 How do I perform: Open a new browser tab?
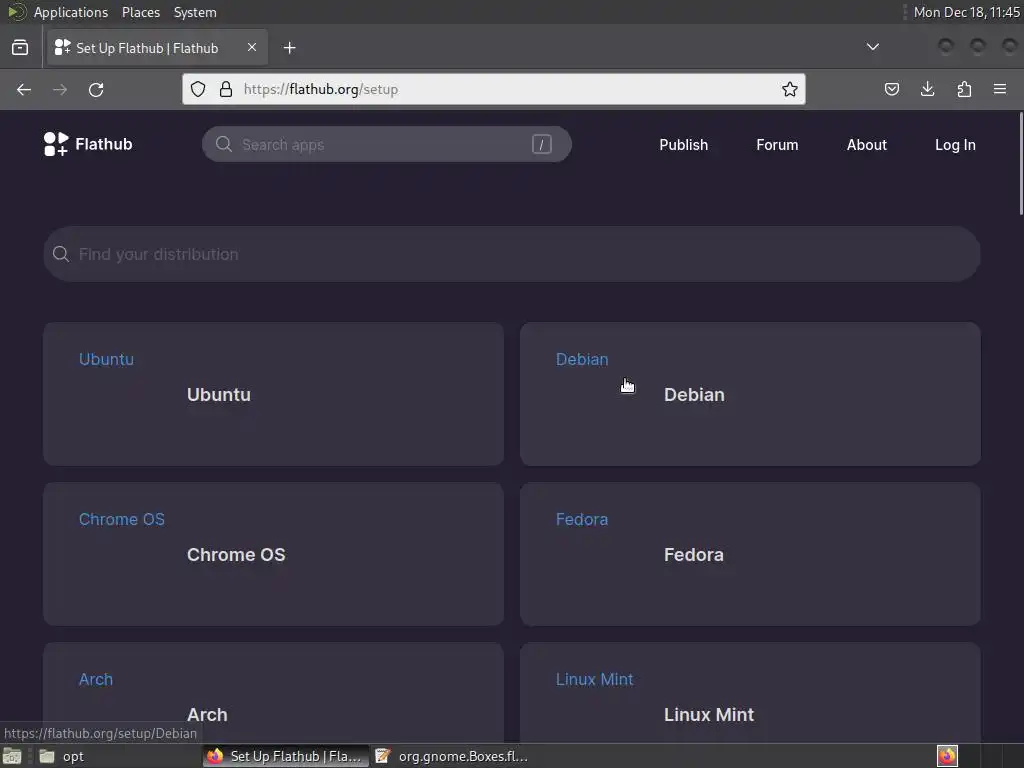pos(289,48)
